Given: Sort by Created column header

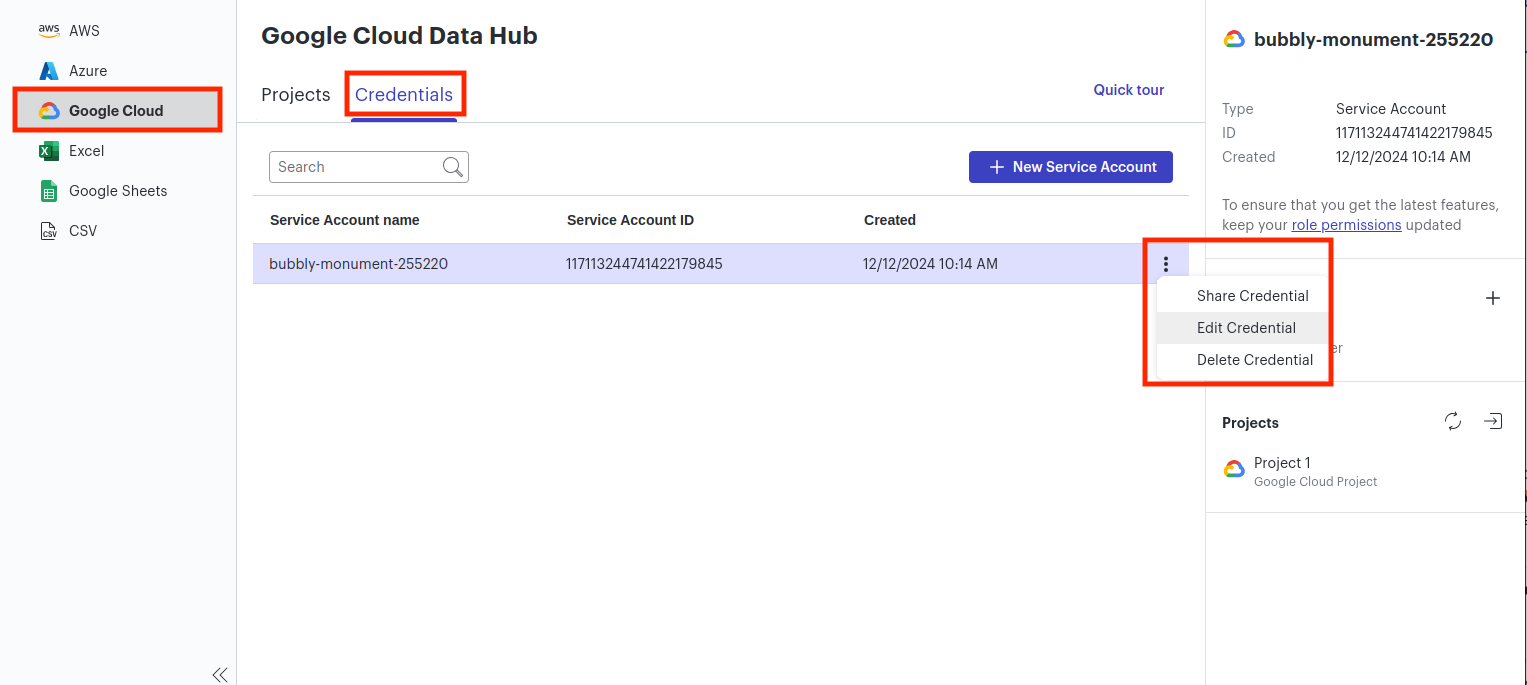Looking at the screenshot, I should click(890, 220).
